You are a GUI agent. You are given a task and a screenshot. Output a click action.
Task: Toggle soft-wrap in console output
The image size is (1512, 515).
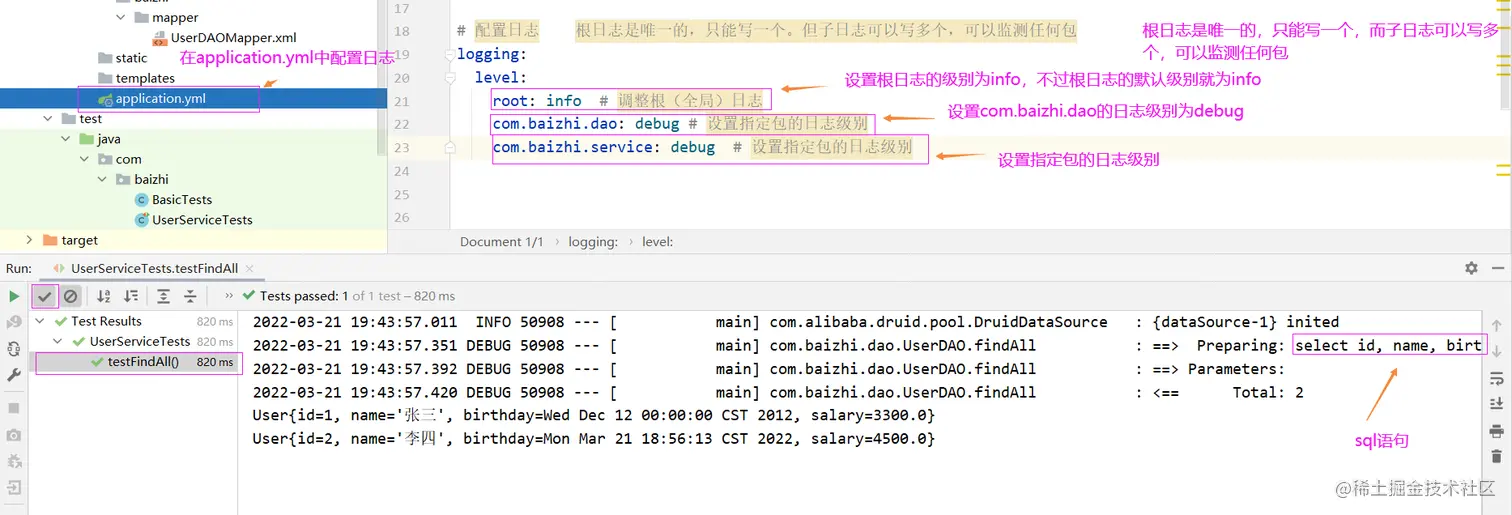click(x=1496, y=378)
